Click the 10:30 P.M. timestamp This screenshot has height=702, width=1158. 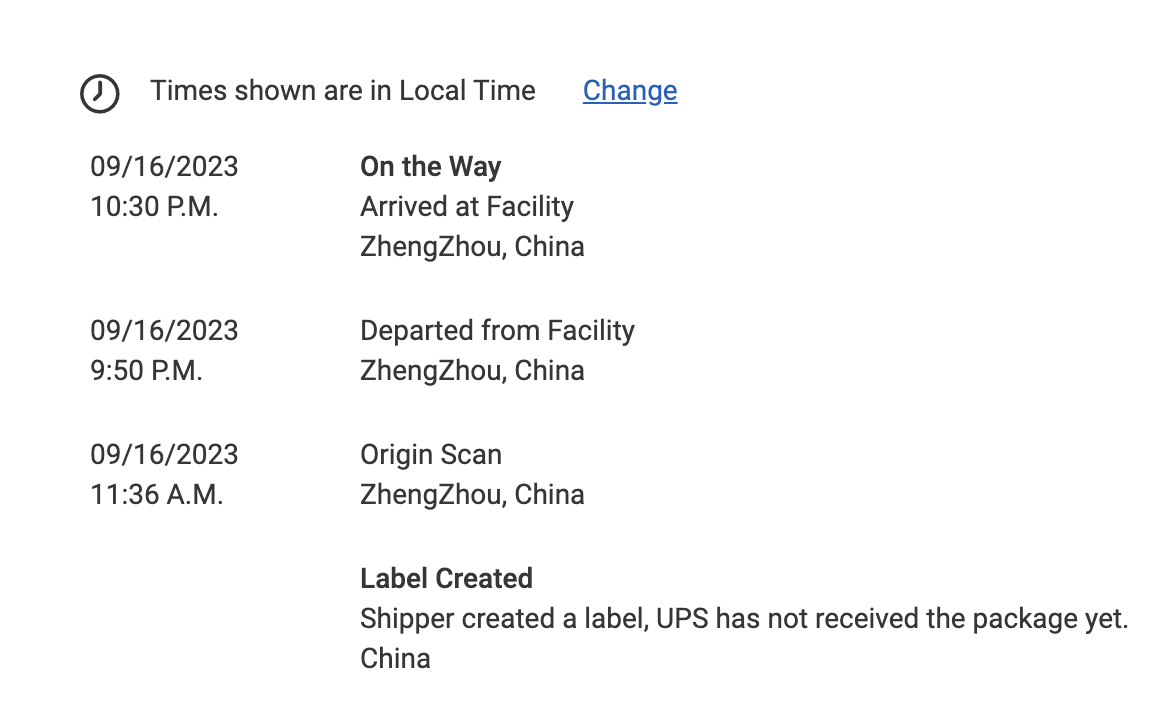[154, 207]
